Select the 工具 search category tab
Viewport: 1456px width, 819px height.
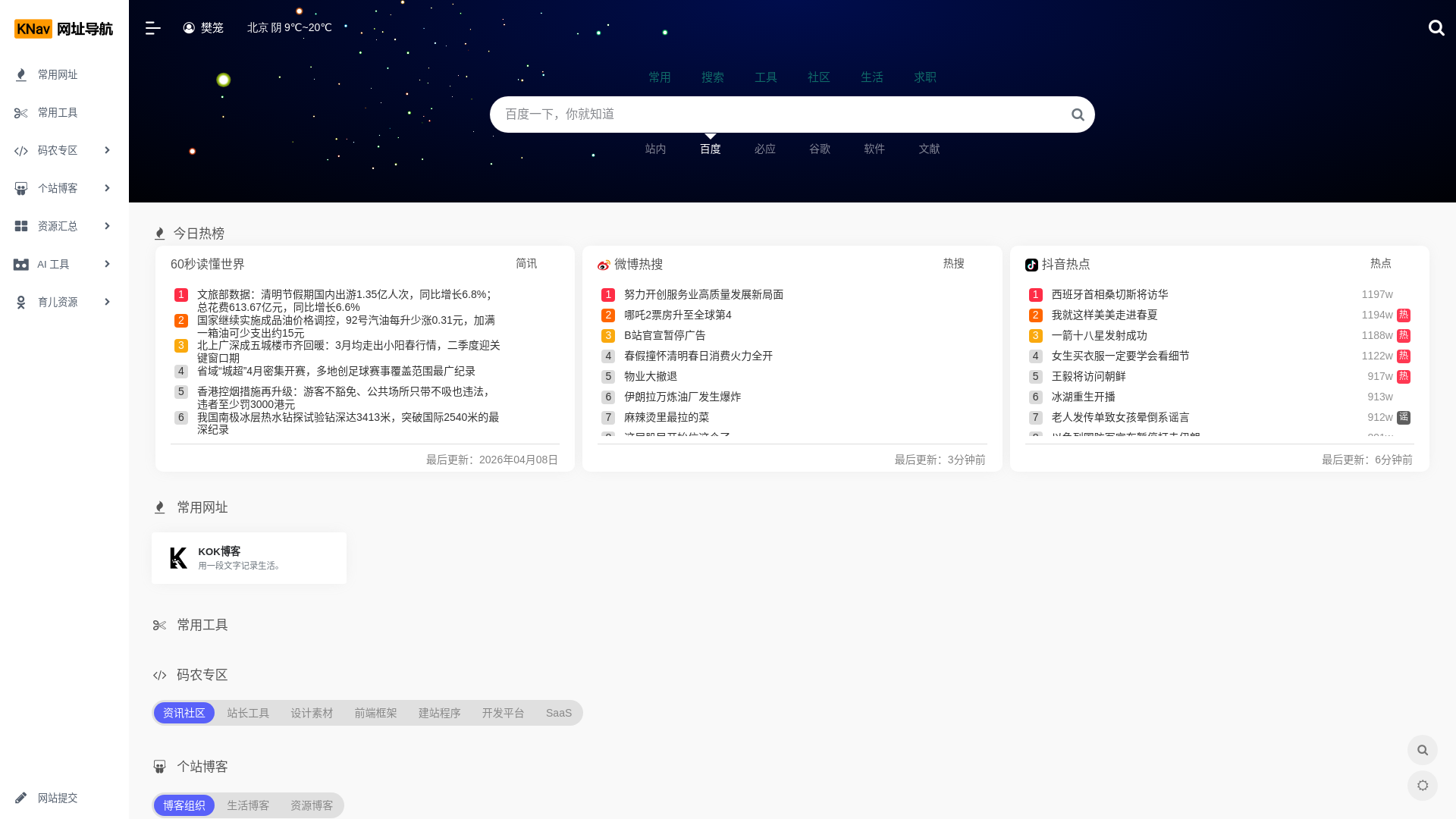[x=766, y=77]
